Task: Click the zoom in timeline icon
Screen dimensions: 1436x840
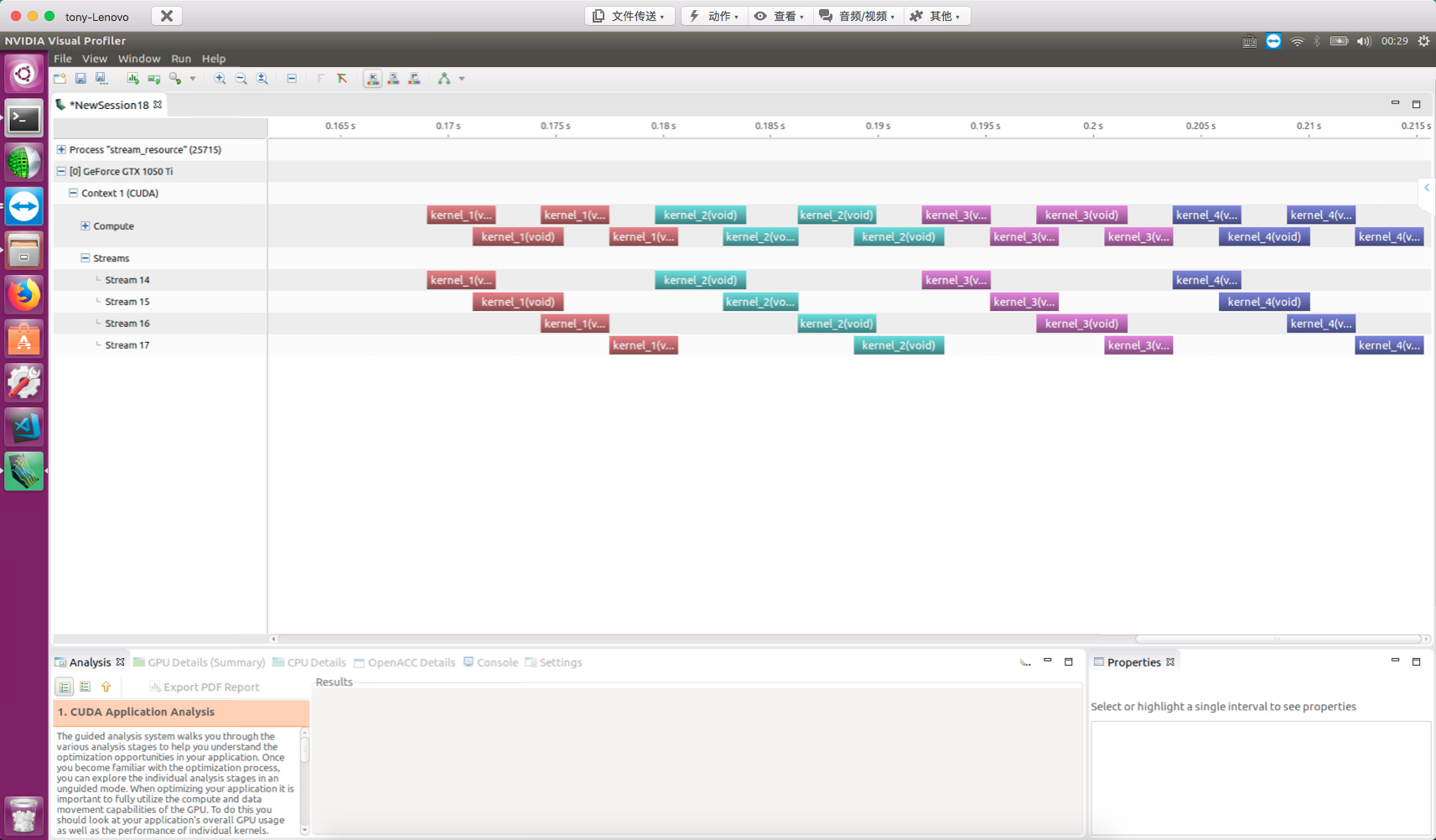Action: click(220, 79)
